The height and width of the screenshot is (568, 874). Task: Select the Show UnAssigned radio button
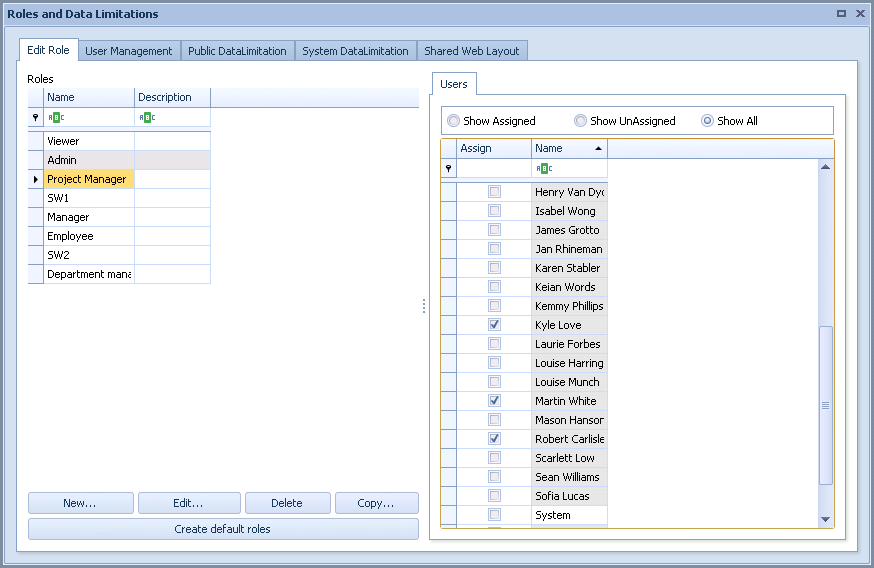[581, 121]
